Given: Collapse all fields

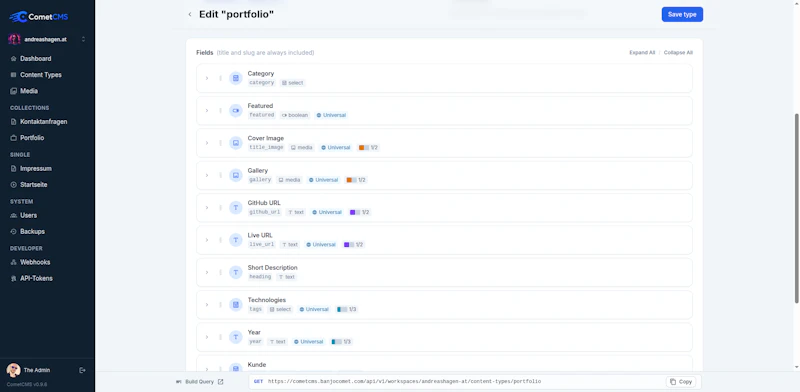Looking at the screenshot, I should [x=678, y=53].
